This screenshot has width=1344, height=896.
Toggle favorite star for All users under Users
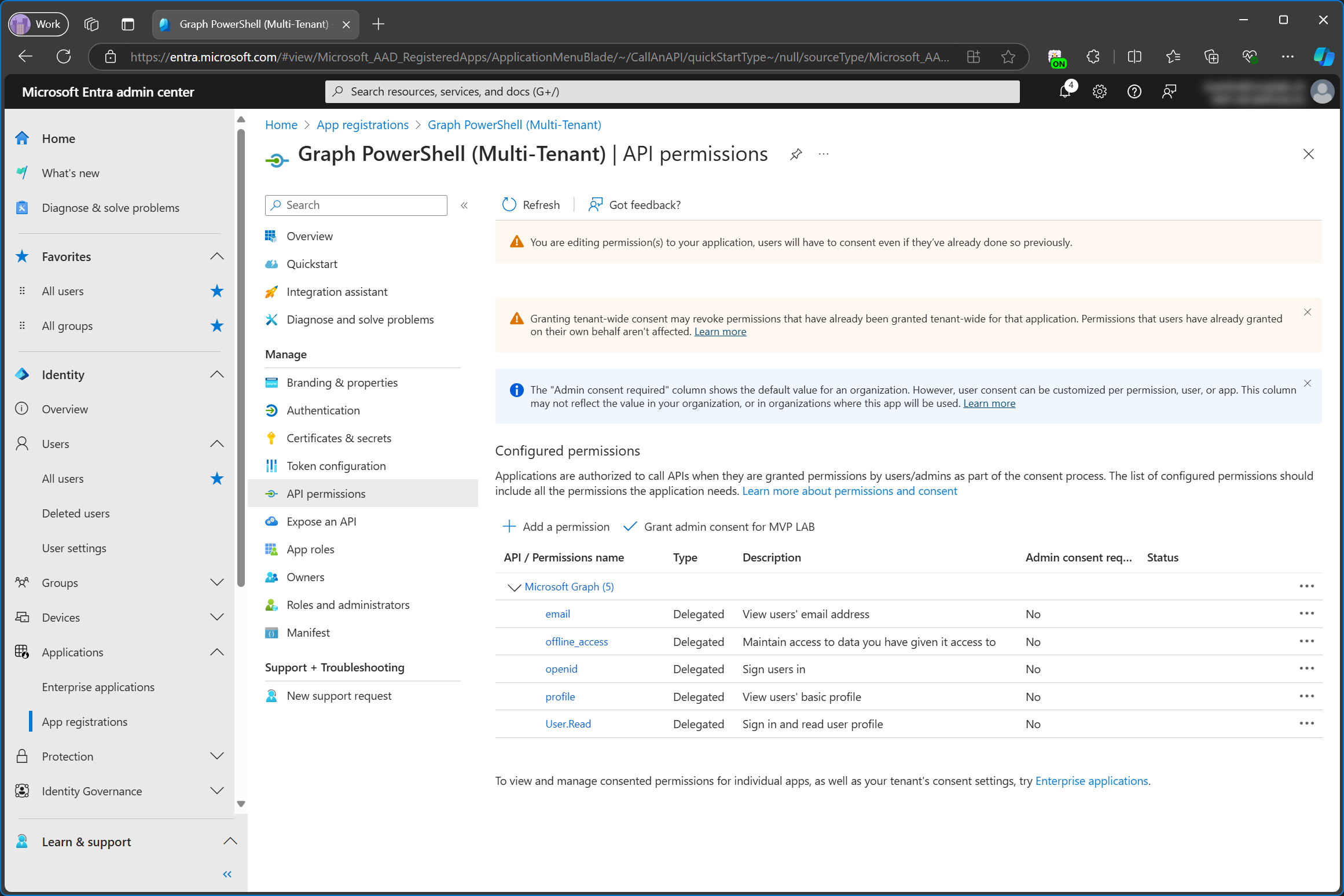217,479
